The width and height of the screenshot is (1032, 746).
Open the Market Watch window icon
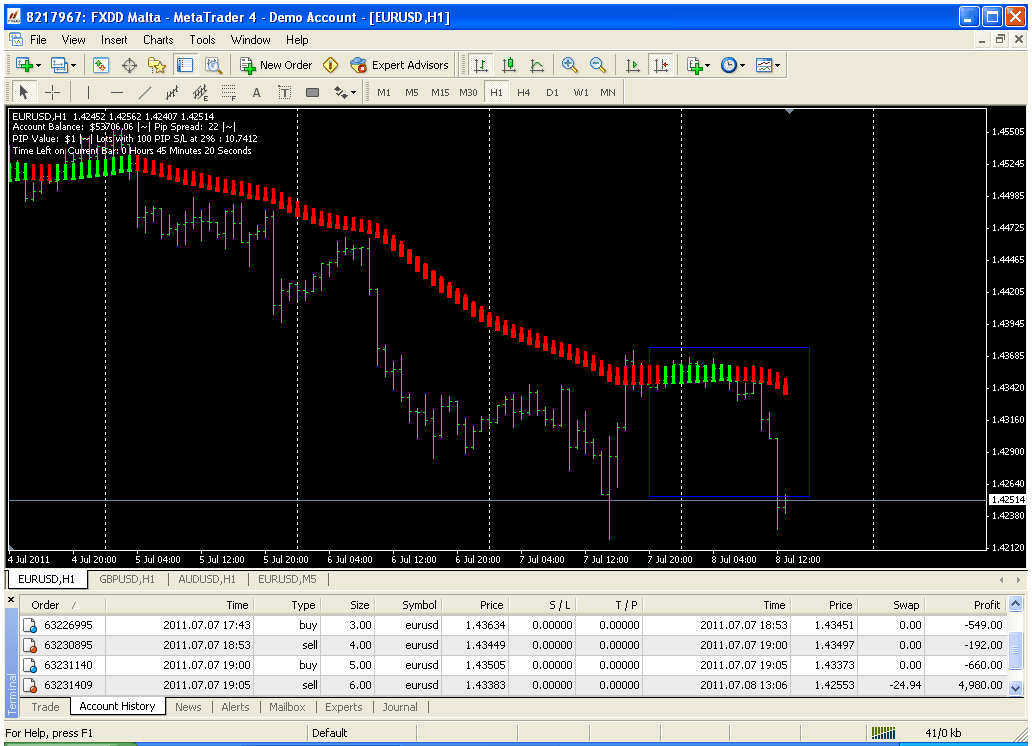(101, 65)
